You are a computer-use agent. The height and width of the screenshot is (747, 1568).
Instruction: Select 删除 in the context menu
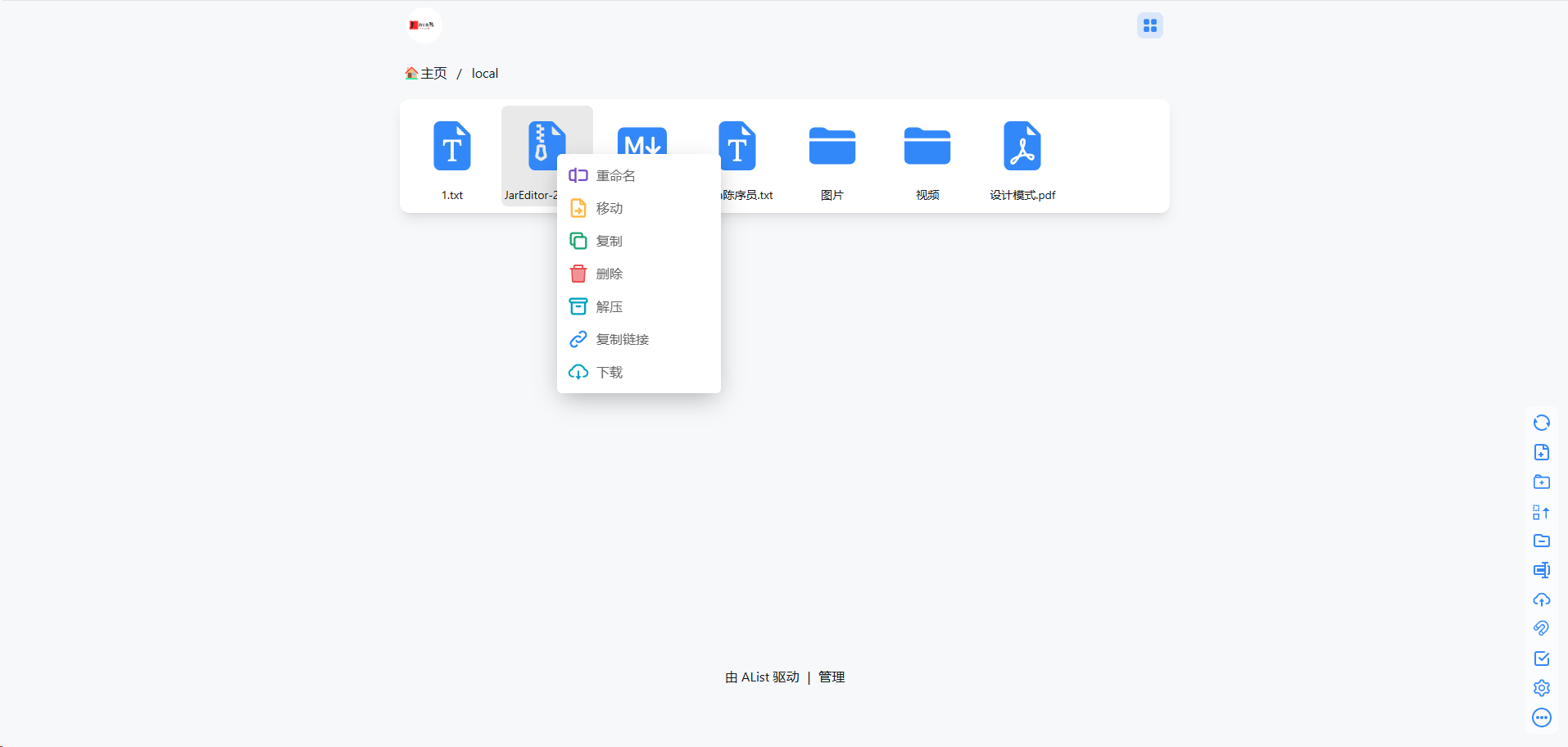tap(639, 274)
